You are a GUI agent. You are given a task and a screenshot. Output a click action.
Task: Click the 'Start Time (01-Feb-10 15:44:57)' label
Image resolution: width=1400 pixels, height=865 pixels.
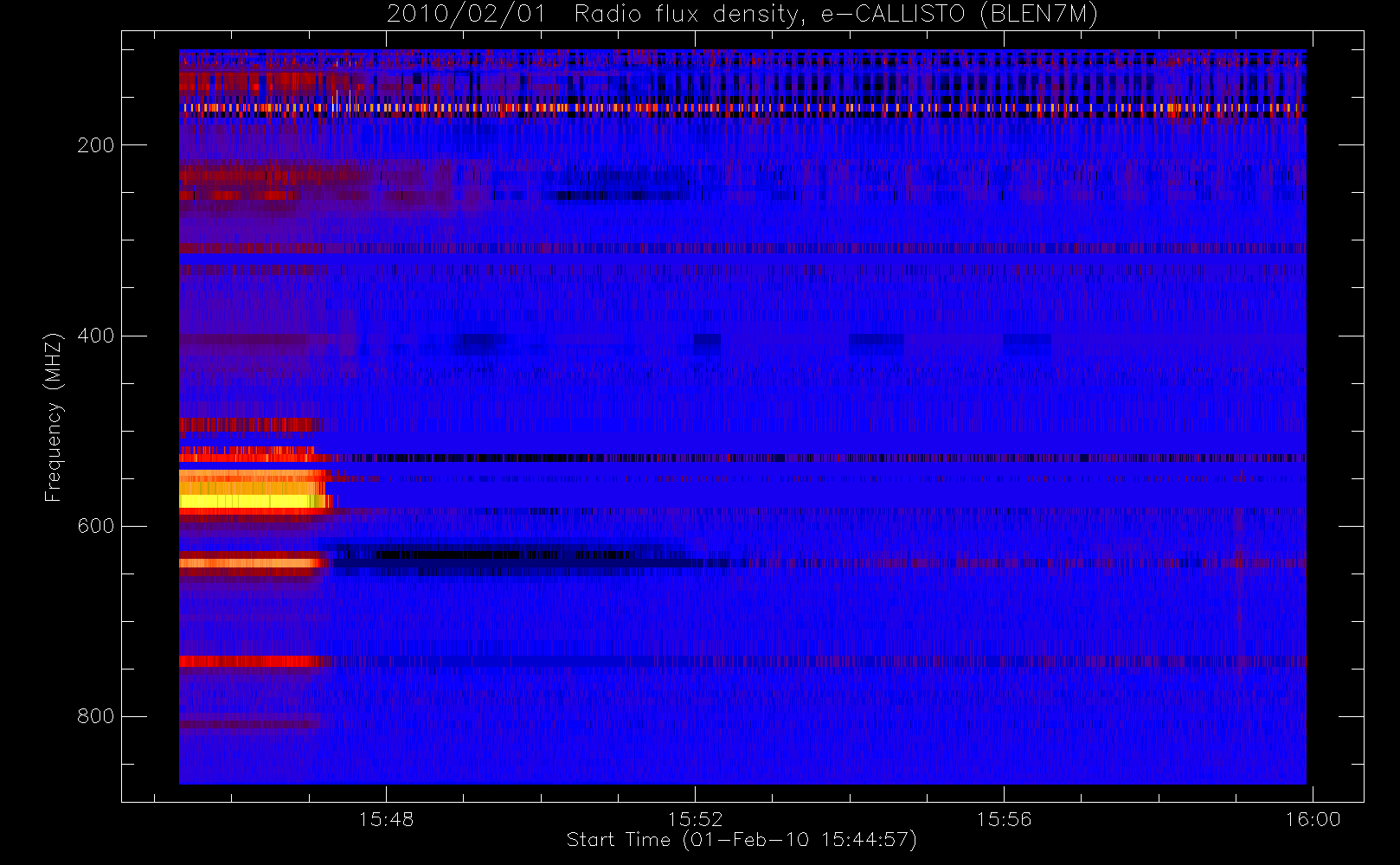742,840
